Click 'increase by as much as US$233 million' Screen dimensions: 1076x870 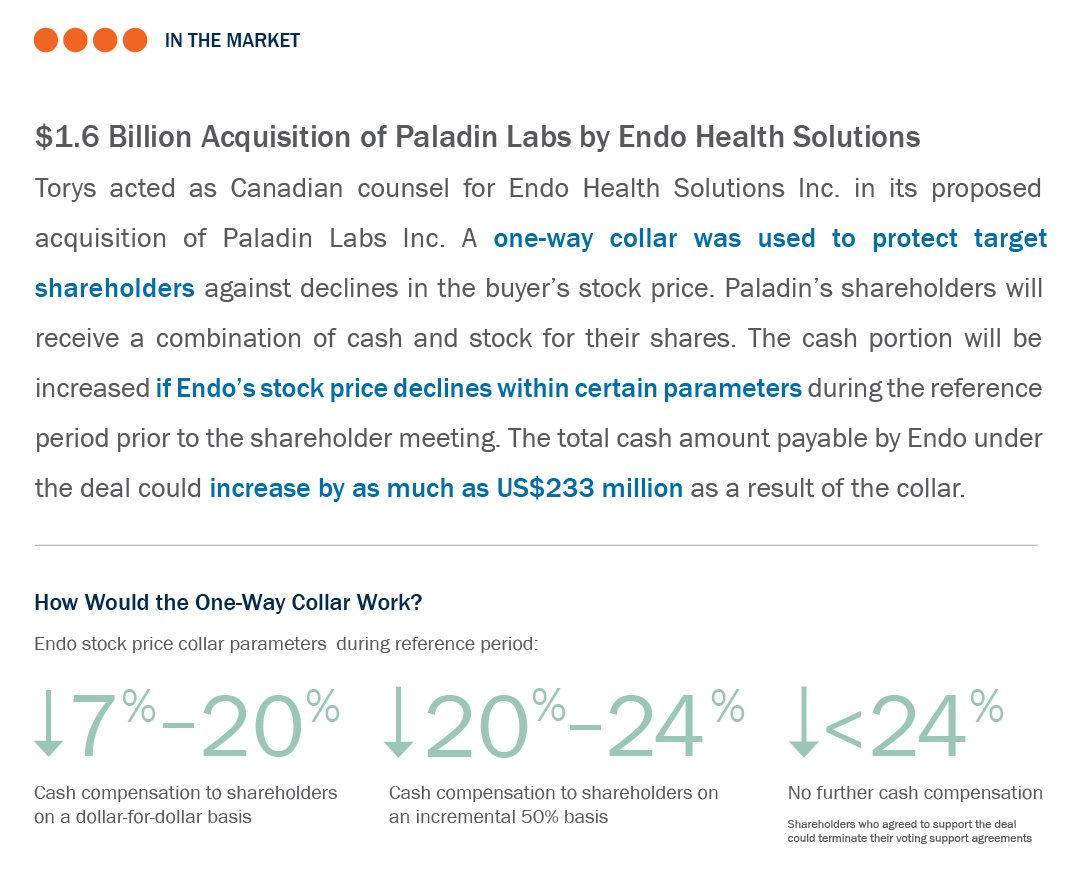click(x=446, y=489)
